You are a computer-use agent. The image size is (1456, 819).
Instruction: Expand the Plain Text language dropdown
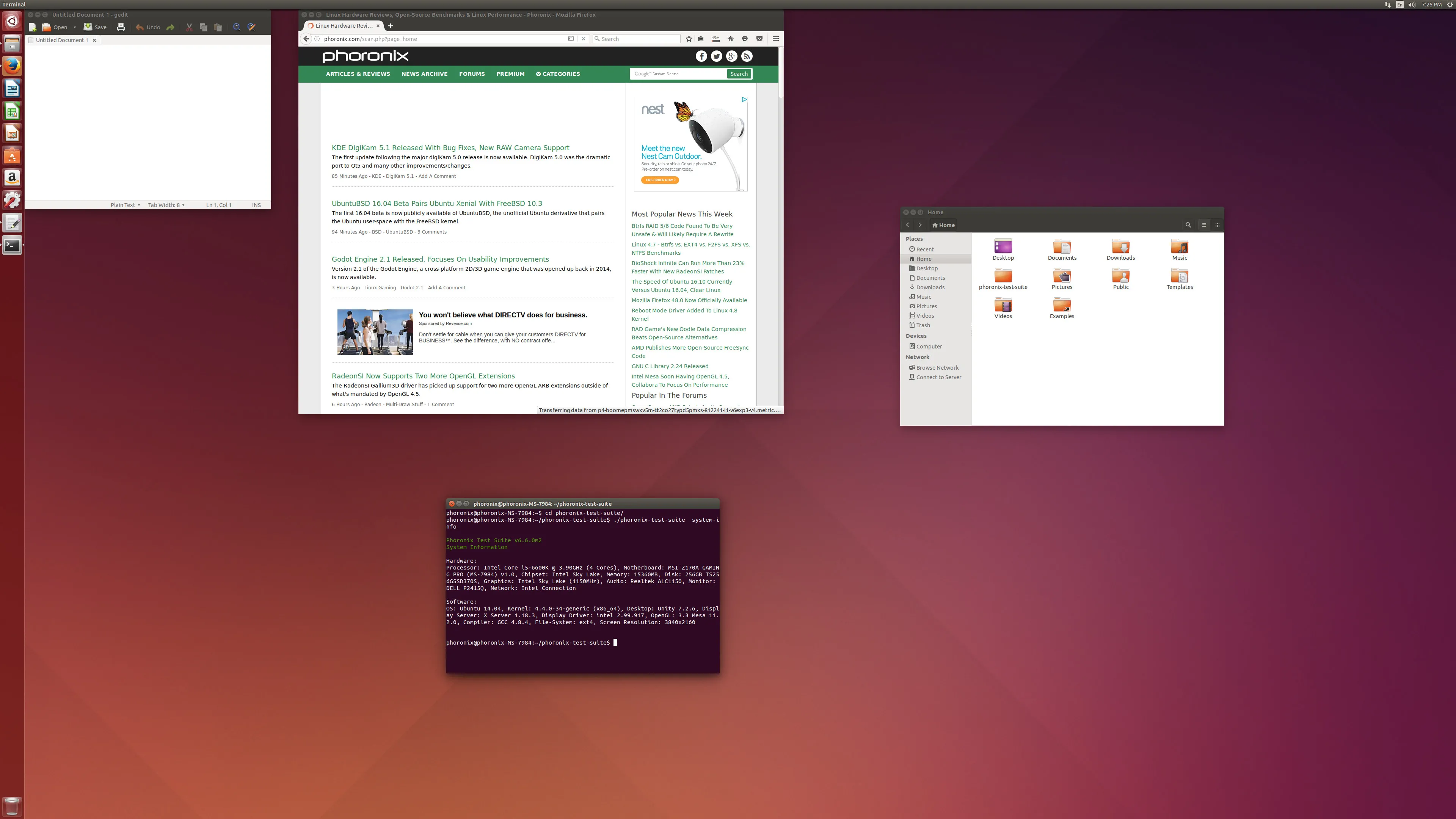pos(125,205)
